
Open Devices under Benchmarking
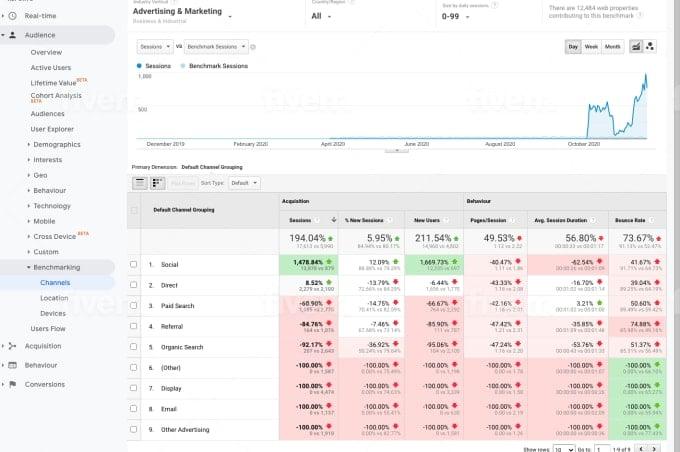[53, 313]
